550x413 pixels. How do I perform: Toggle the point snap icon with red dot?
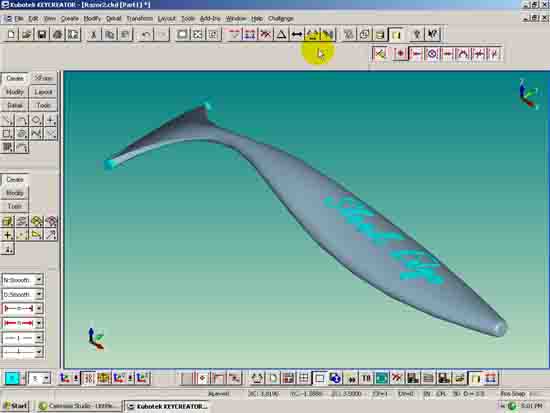coord(400,54)
